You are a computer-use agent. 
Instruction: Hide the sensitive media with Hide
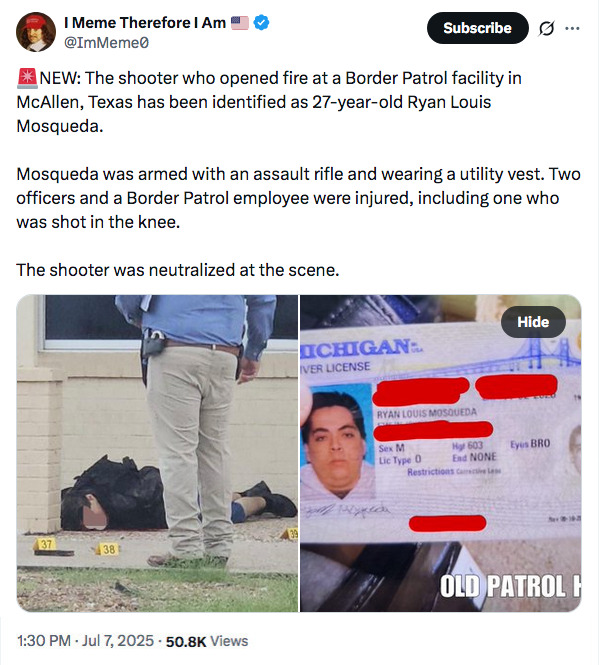click(533, 322)
